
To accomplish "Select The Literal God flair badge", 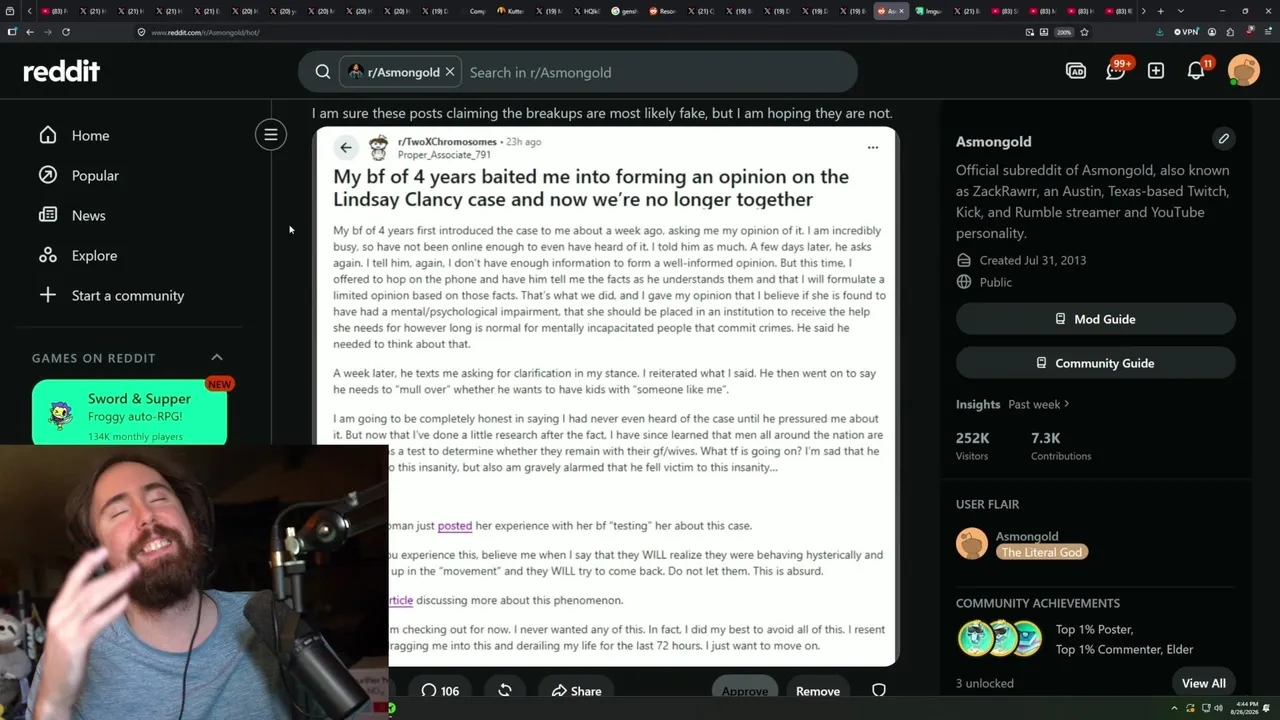I will pos(1042,552).
